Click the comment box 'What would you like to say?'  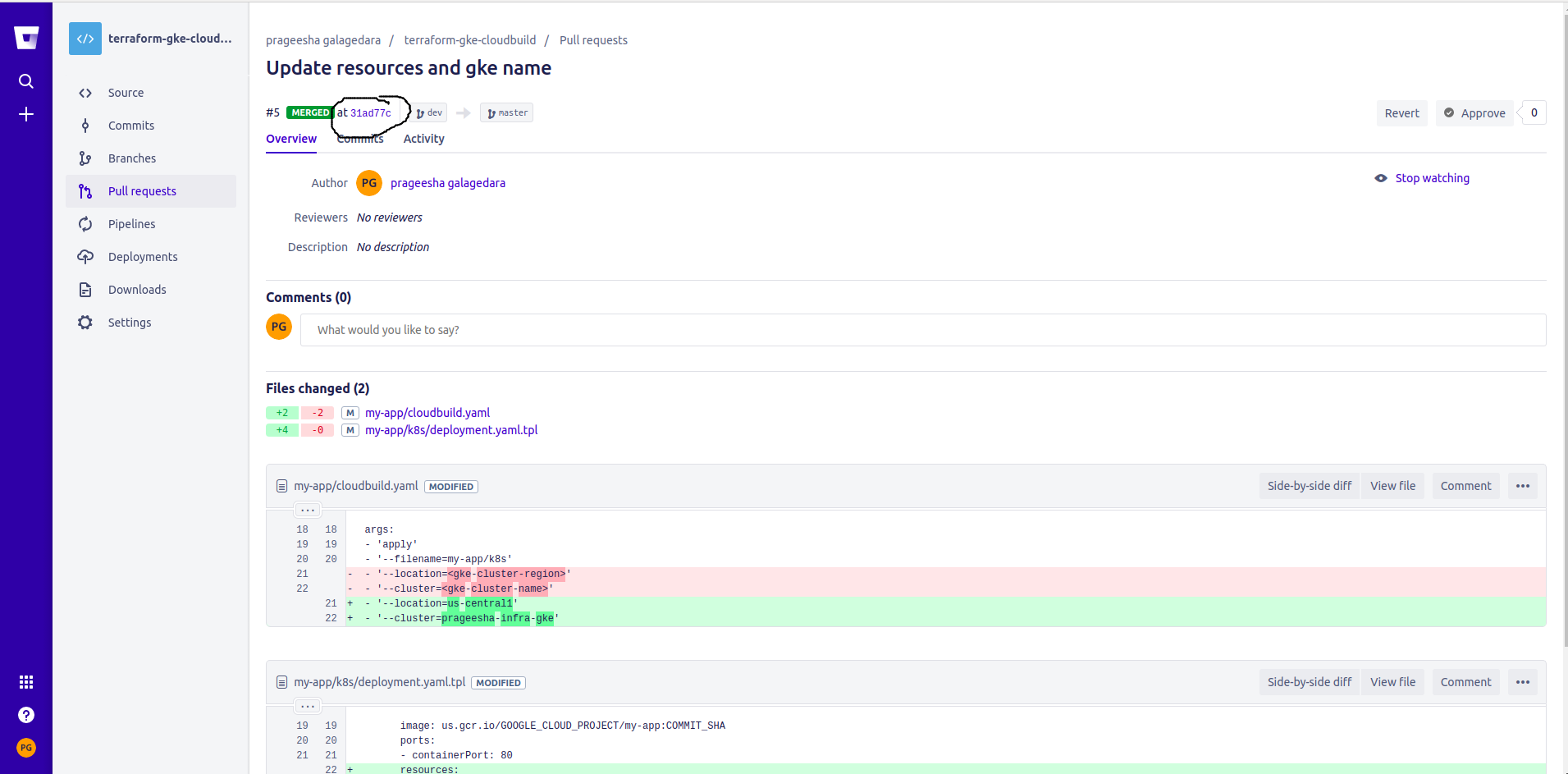click(x=922, y=330)
